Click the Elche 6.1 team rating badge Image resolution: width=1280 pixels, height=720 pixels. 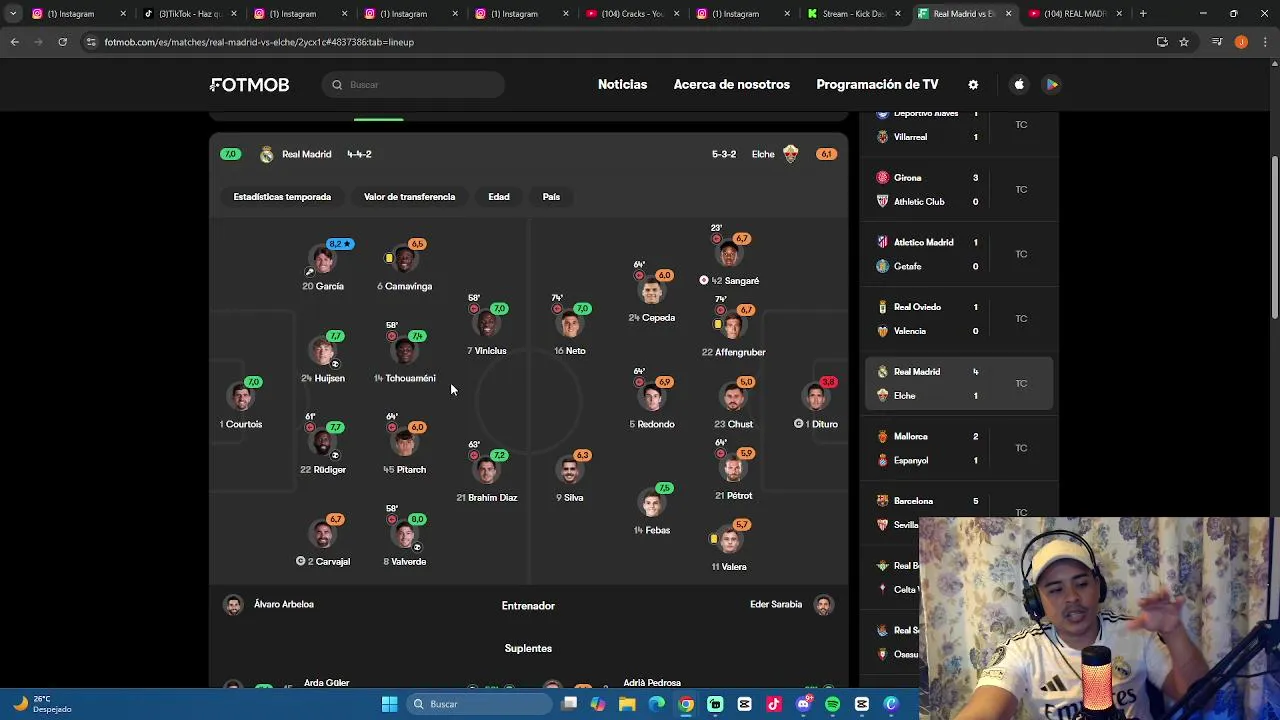(826, 154)
